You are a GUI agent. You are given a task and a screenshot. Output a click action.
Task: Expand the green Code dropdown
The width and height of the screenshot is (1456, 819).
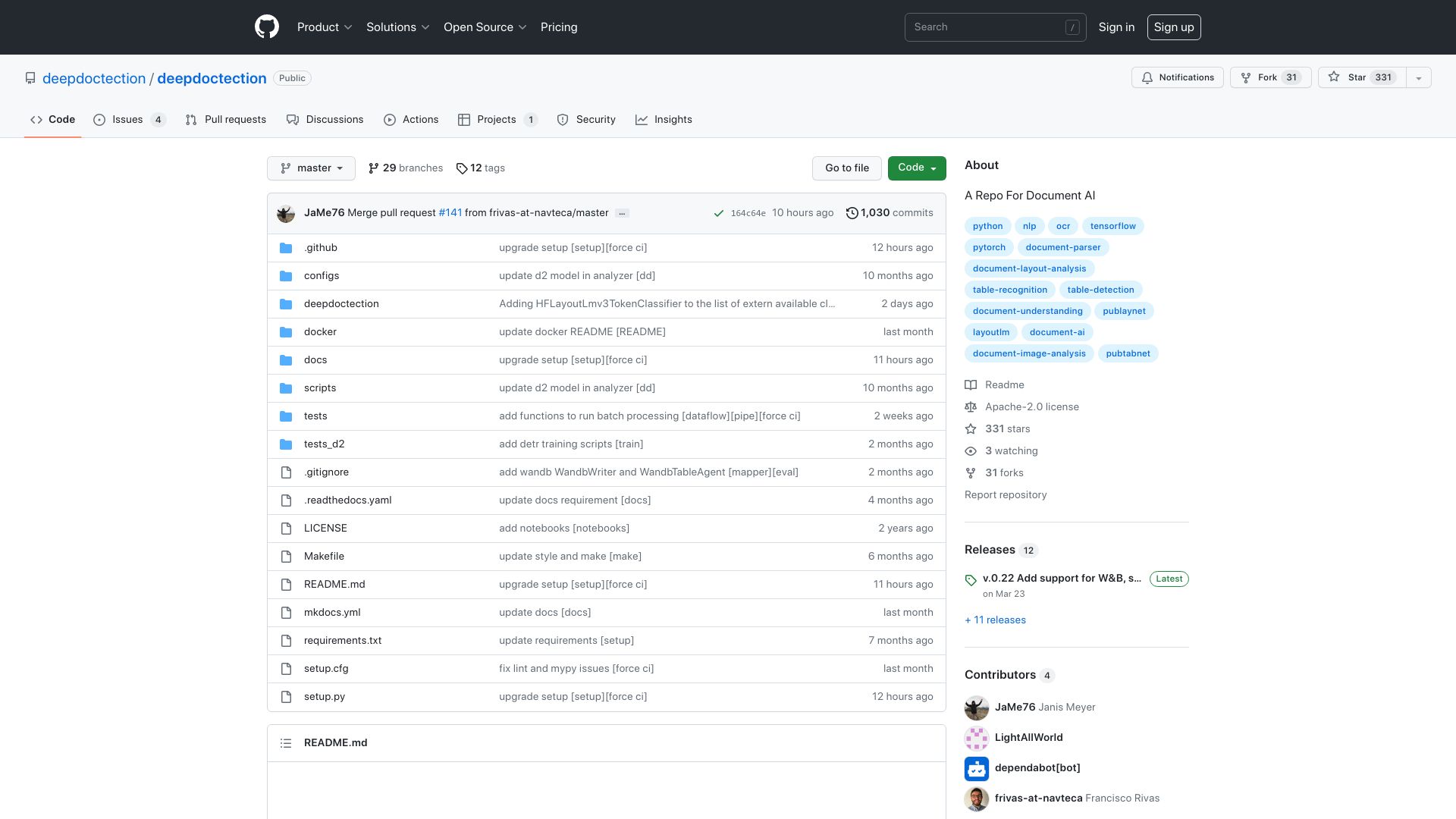(917, 168)
